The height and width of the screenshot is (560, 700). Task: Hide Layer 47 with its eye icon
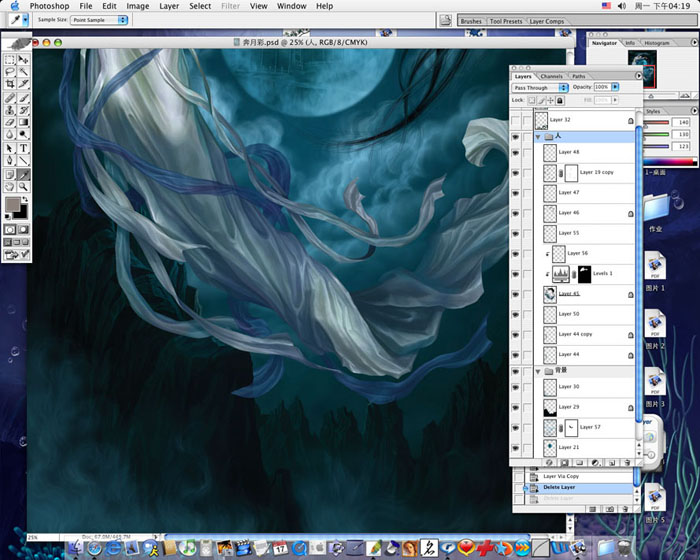tap(516, 193)
